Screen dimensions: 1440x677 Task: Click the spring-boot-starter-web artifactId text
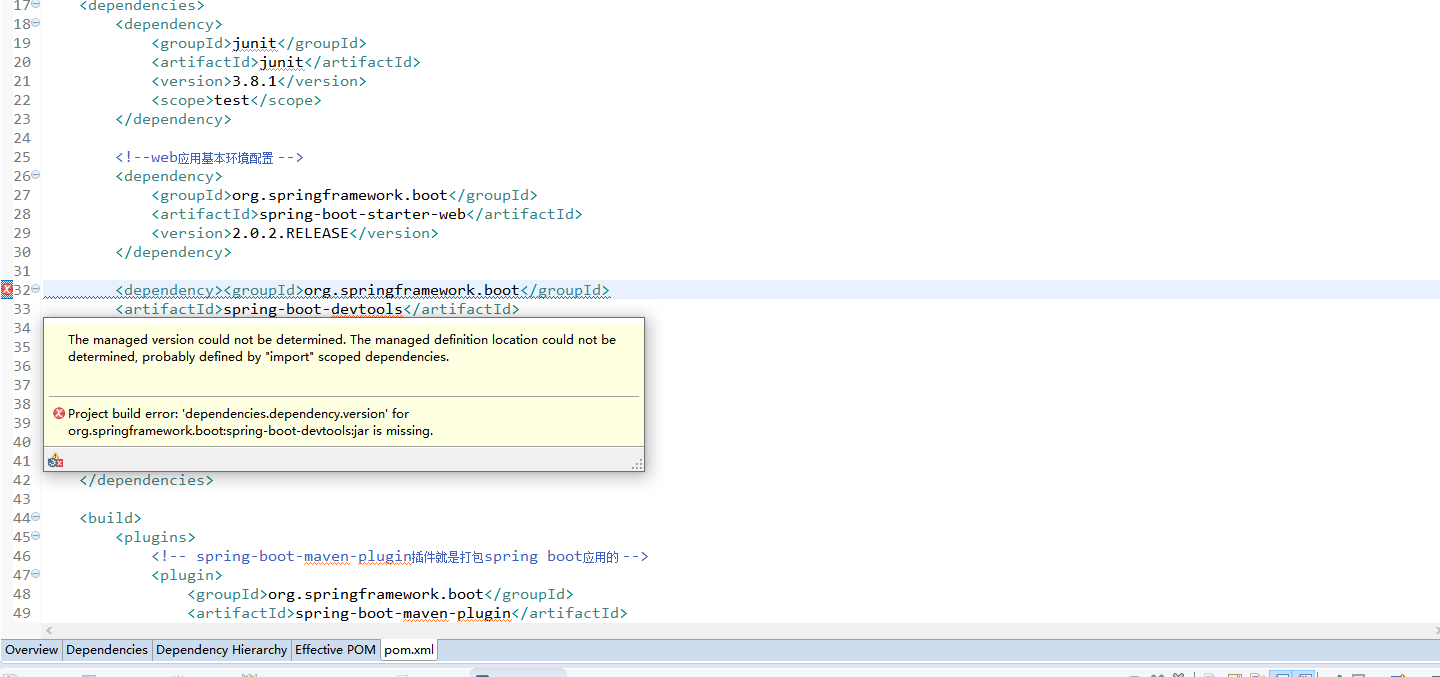(x=362, y=214)
